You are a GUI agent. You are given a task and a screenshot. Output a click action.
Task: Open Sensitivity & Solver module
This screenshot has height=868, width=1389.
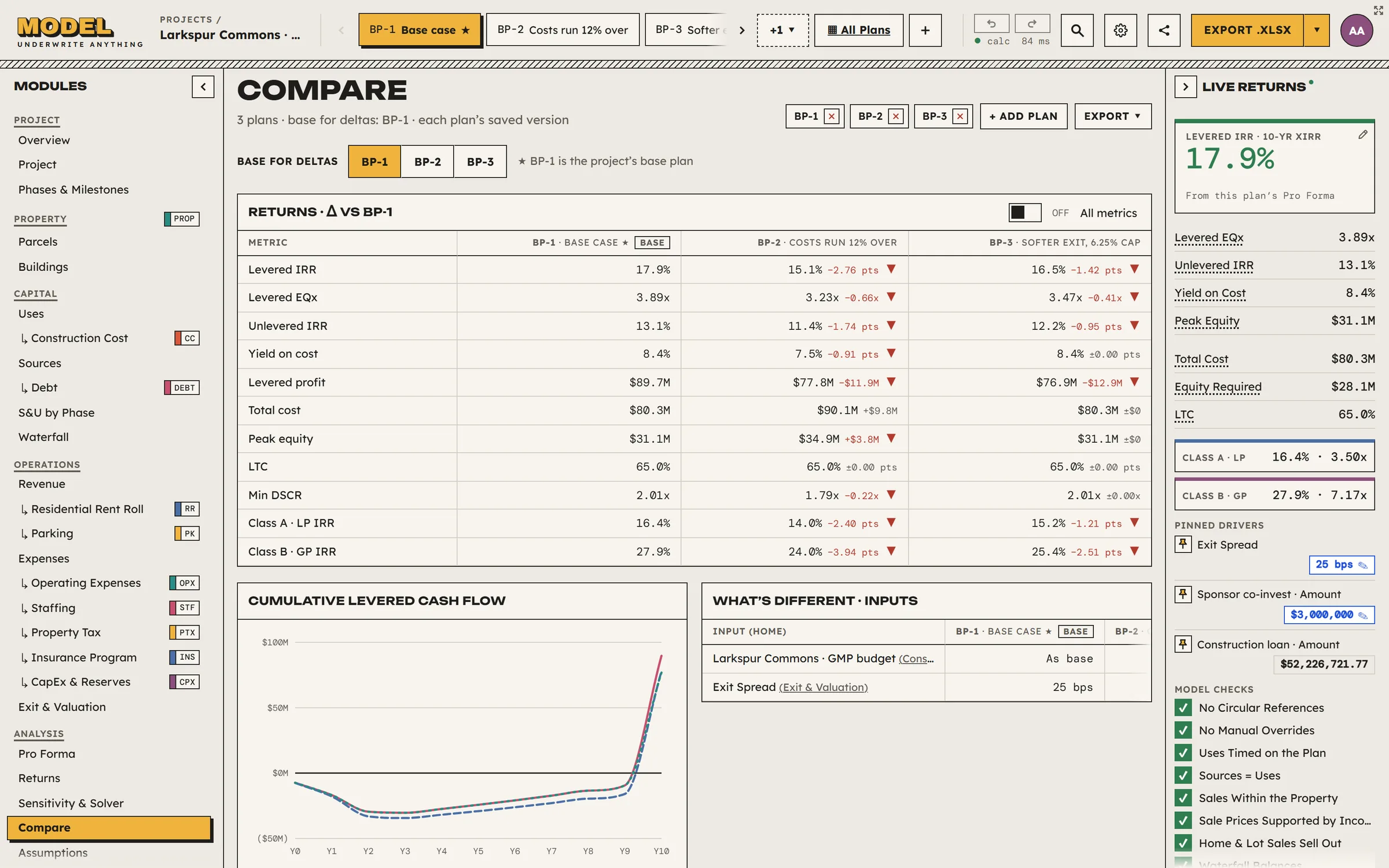click(71, 803)
